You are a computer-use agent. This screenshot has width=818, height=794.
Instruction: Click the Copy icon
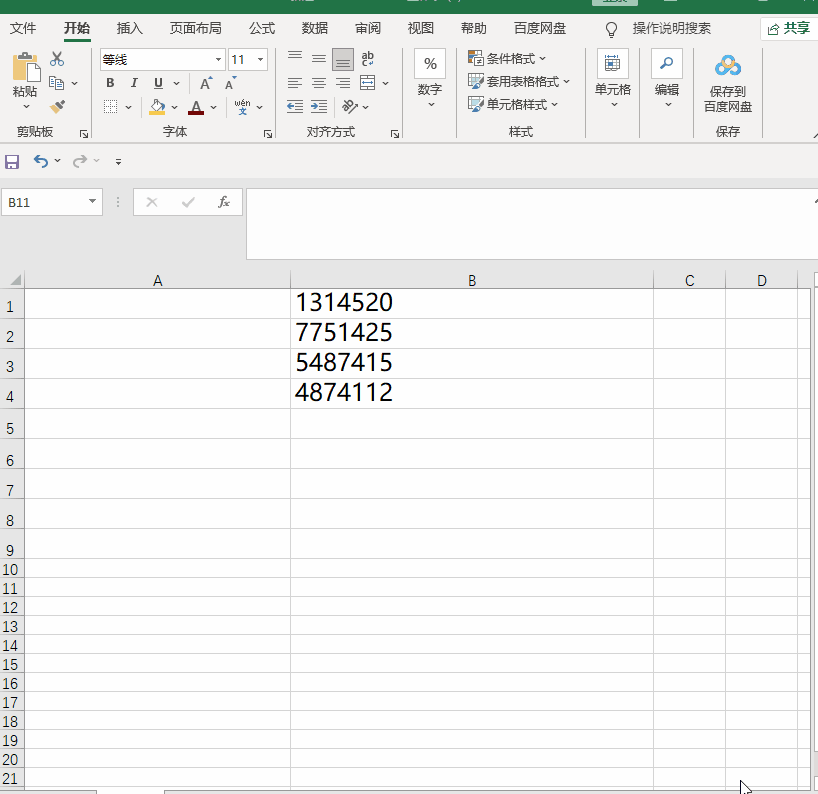(56, 83)
